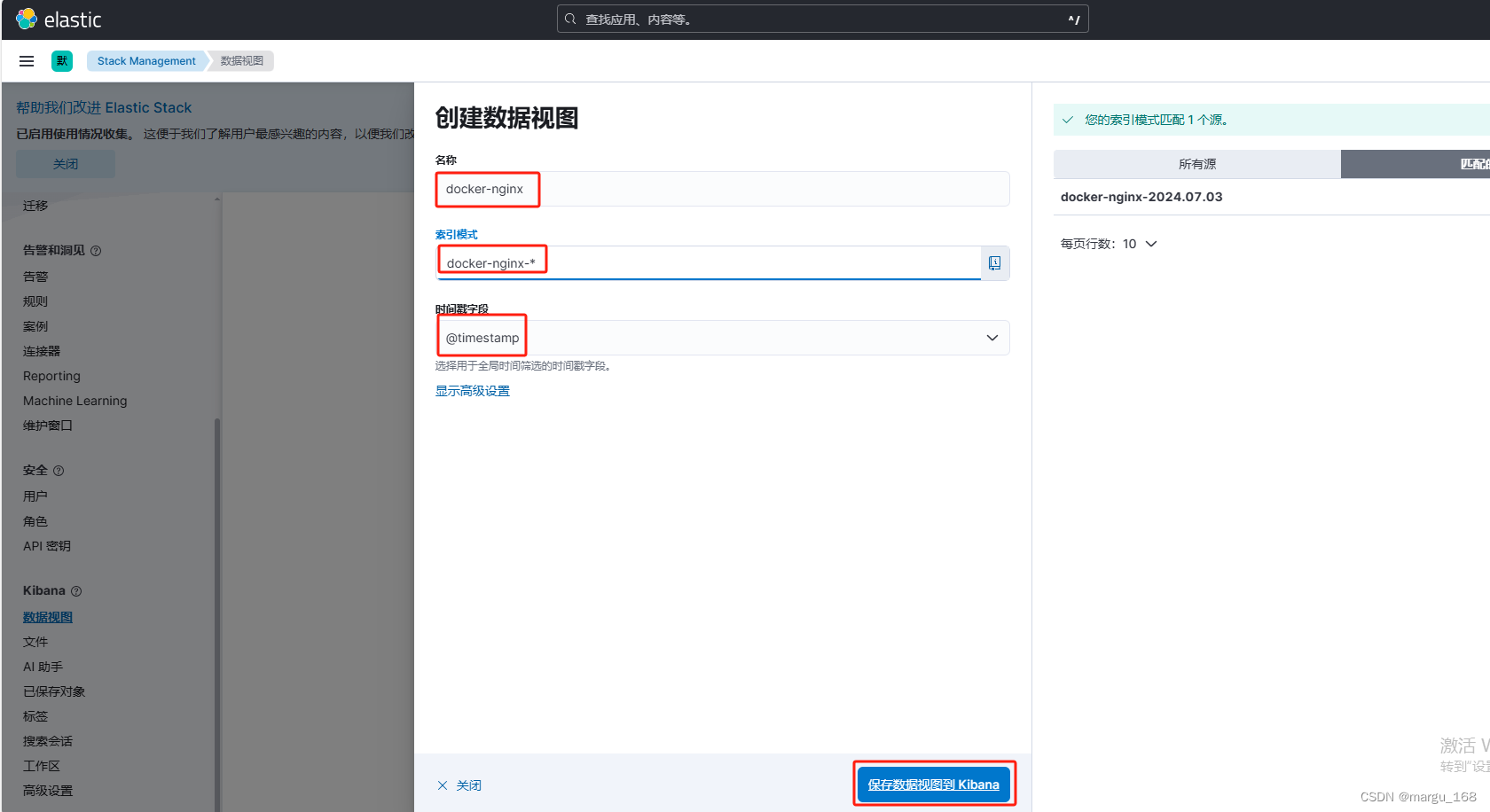
Task: Click the Elastic logo in header
Action: point(59,20)
